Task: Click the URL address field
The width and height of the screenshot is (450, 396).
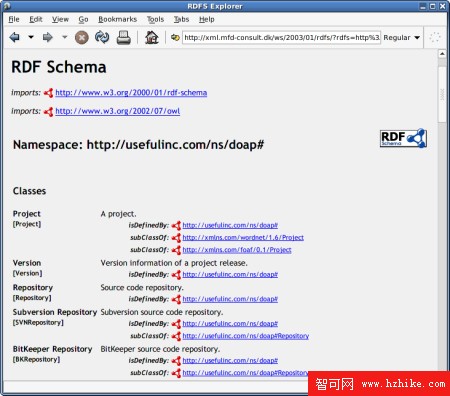Action: (281, 37)
